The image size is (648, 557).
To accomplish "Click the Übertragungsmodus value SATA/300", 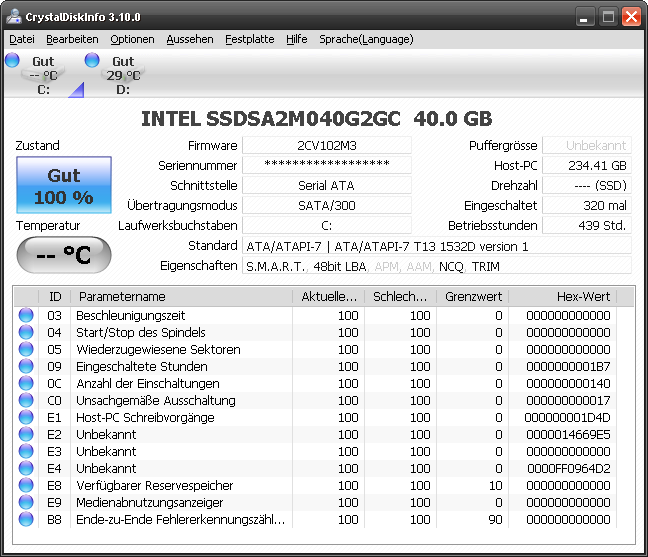I will 327,205.
